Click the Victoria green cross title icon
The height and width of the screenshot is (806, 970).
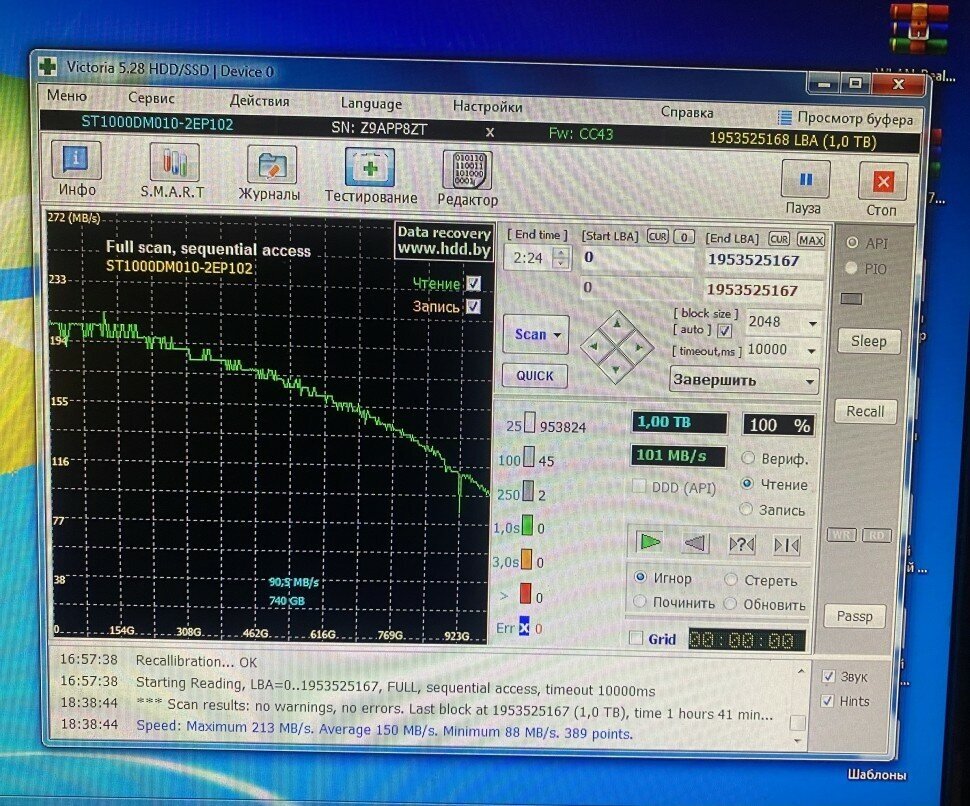(48, 66)
